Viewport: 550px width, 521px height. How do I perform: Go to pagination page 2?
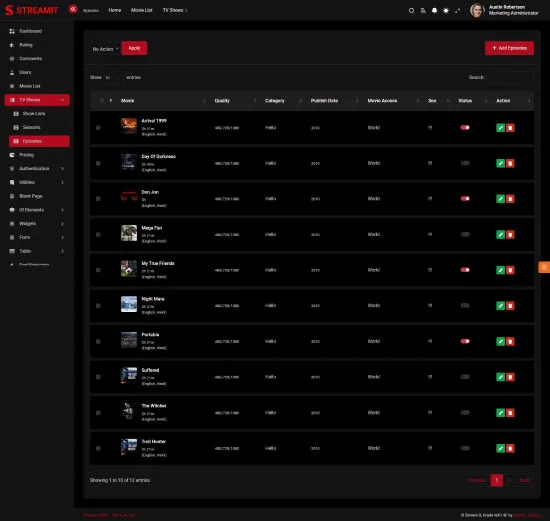(x=509, y=480)
